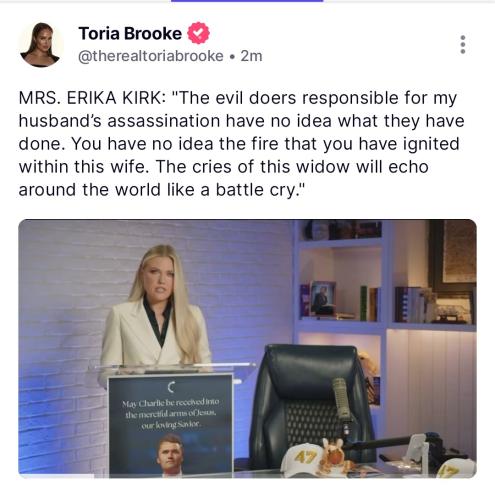
Task: Tap the post text starting "MRS. ERIKA KIRK"
Action: click(x=241, y=144)
